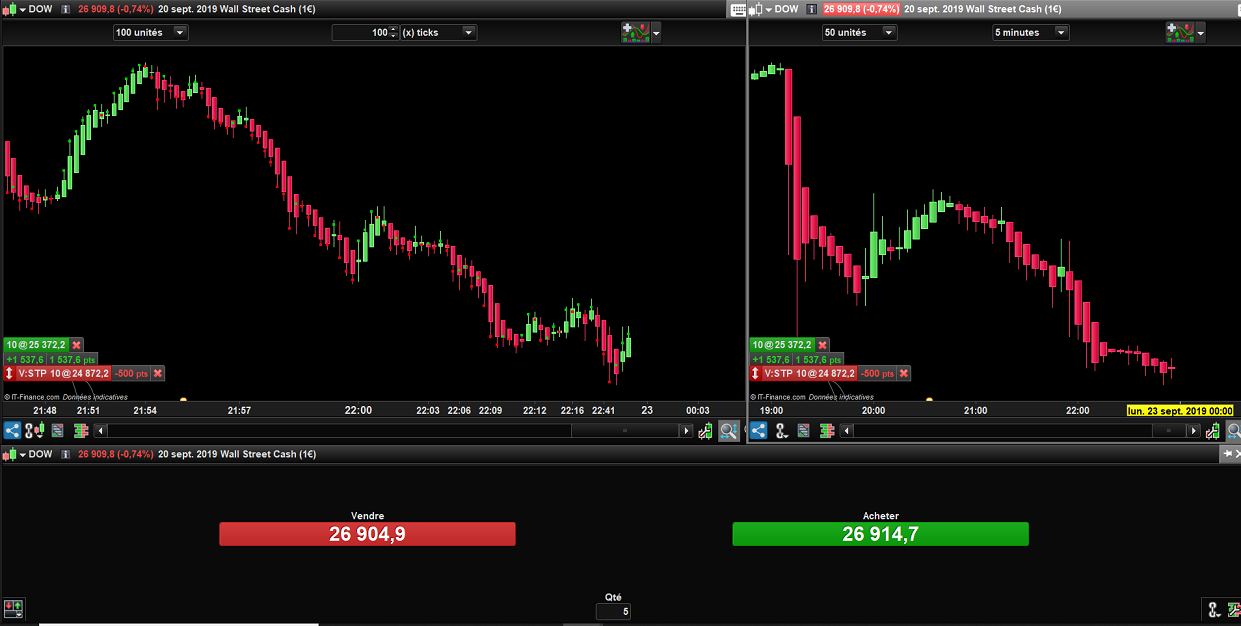Cancel the V:STP stop order on the 5 minutes chart

(x=904, y=373)
